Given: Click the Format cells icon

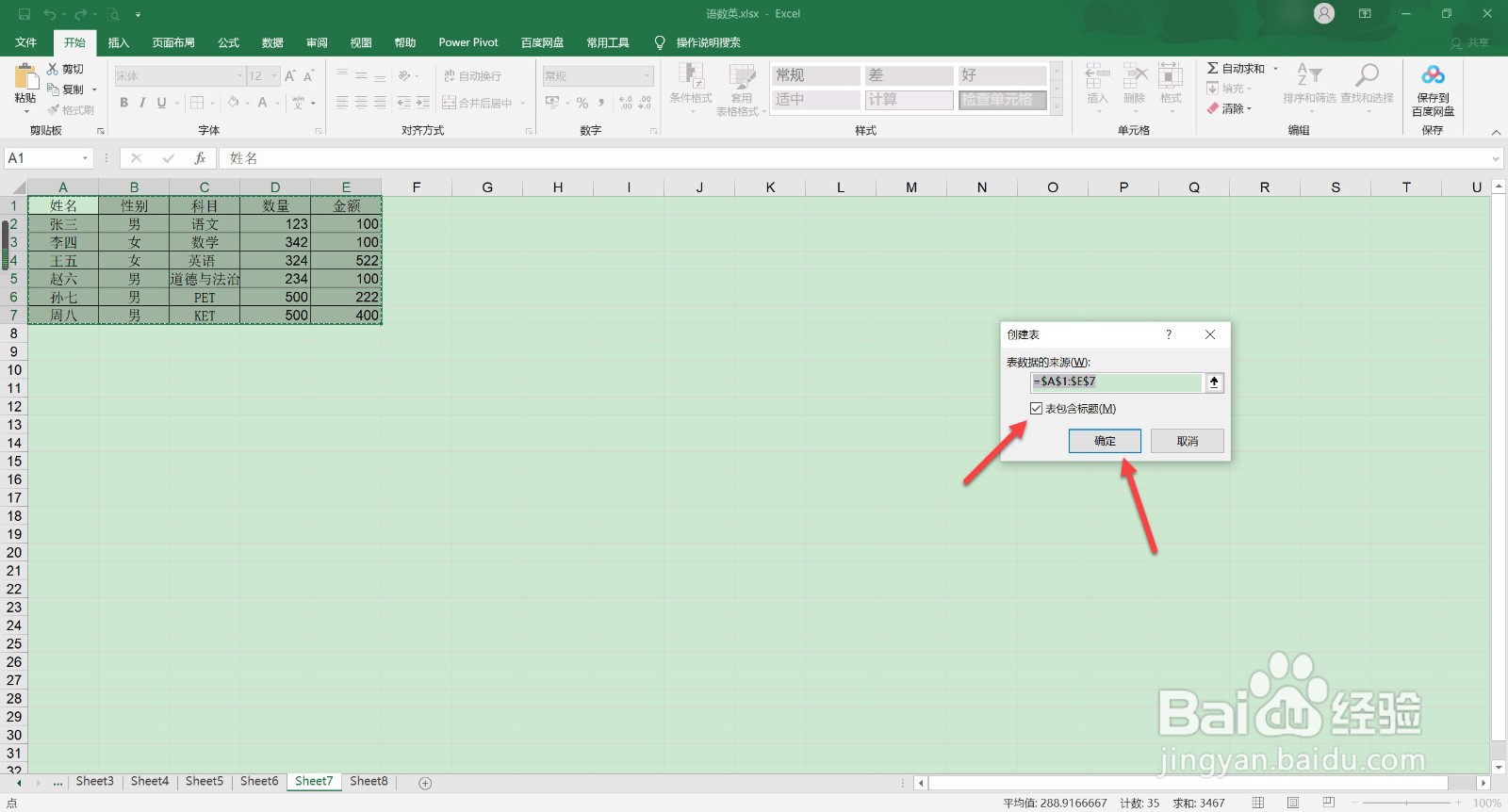Looking at the screenshot, I should [x=1171, y=76].
